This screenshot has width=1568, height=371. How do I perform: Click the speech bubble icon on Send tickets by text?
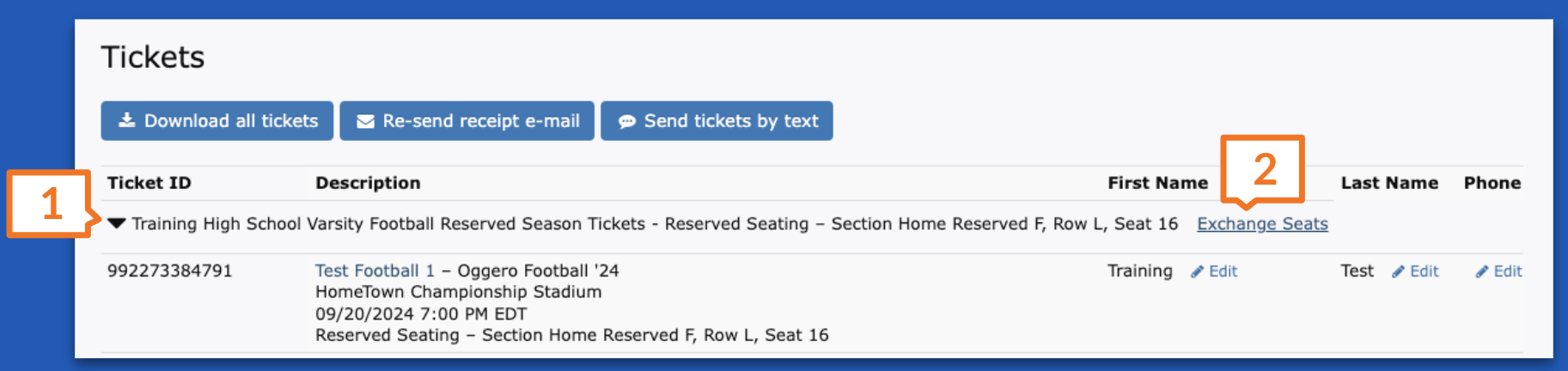coord(627,121)
